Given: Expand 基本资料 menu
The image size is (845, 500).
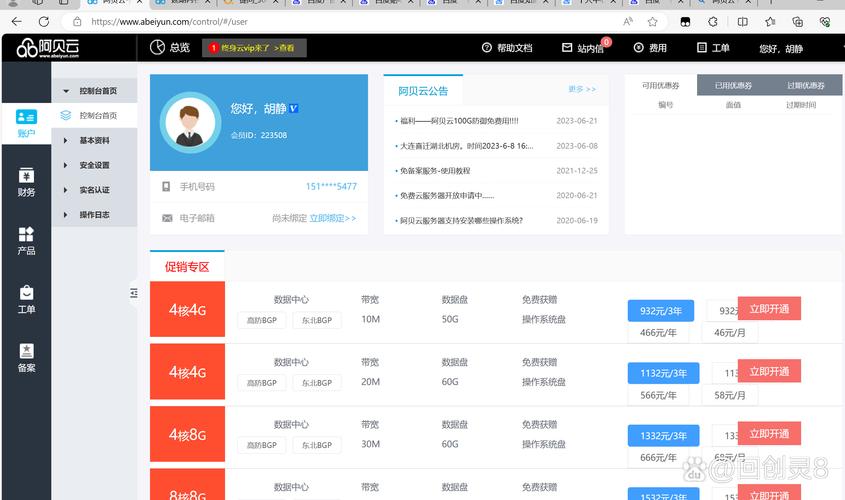Looking at the screenshot, I should [94, 140].
